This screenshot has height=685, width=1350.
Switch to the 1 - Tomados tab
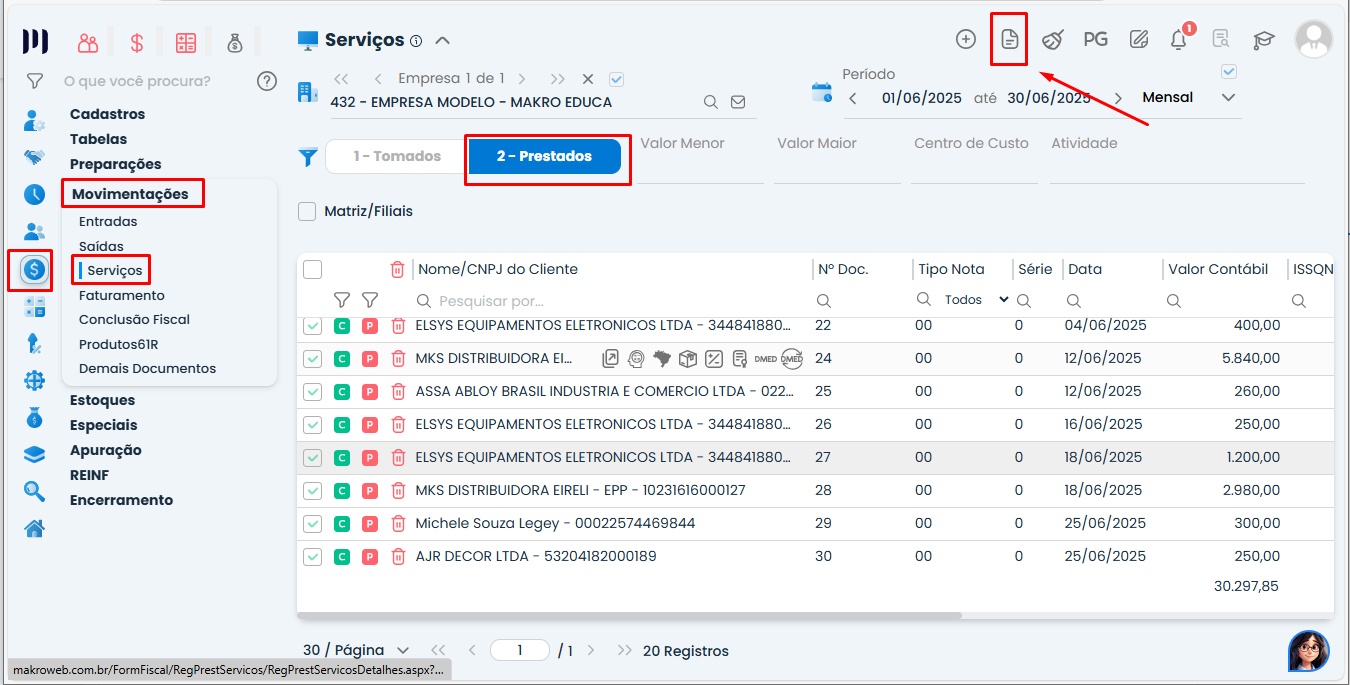coord(397,157)
